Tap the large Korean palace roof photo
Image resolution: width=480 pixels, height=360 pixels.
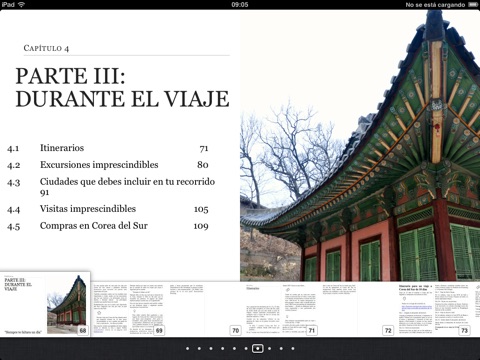(360, 145)
